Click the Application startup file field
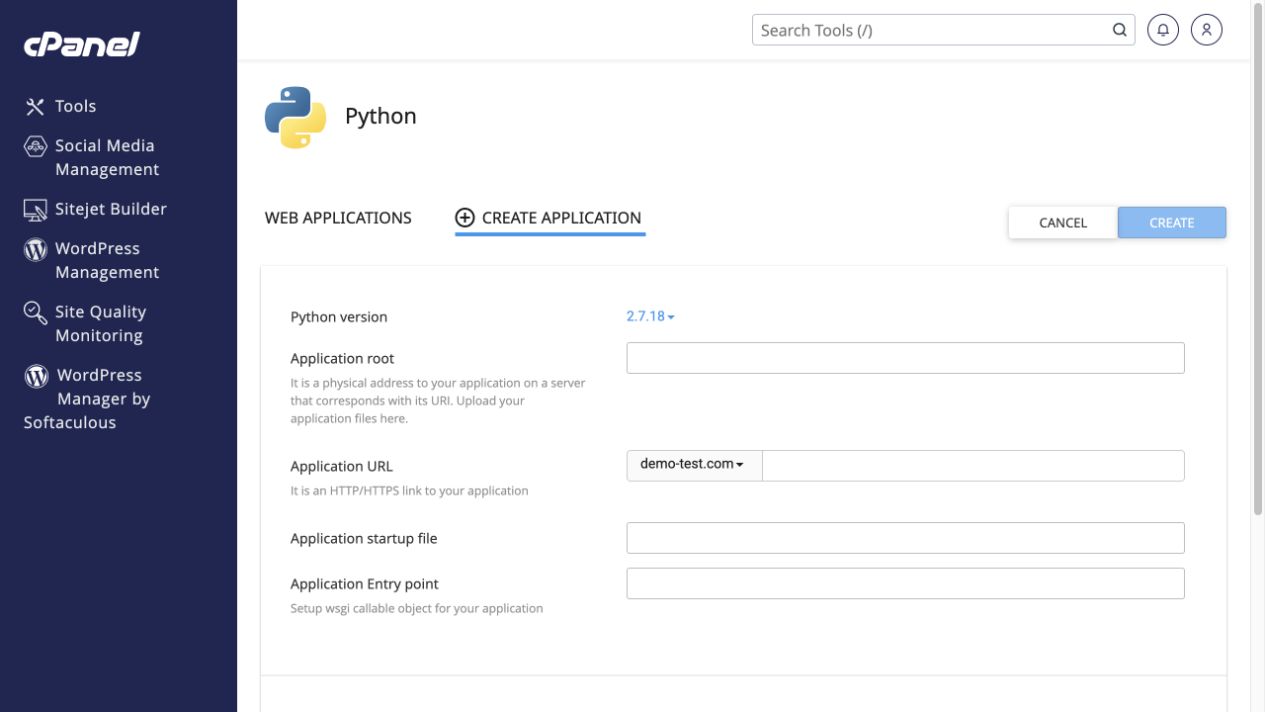 click(x=905, y=538)
